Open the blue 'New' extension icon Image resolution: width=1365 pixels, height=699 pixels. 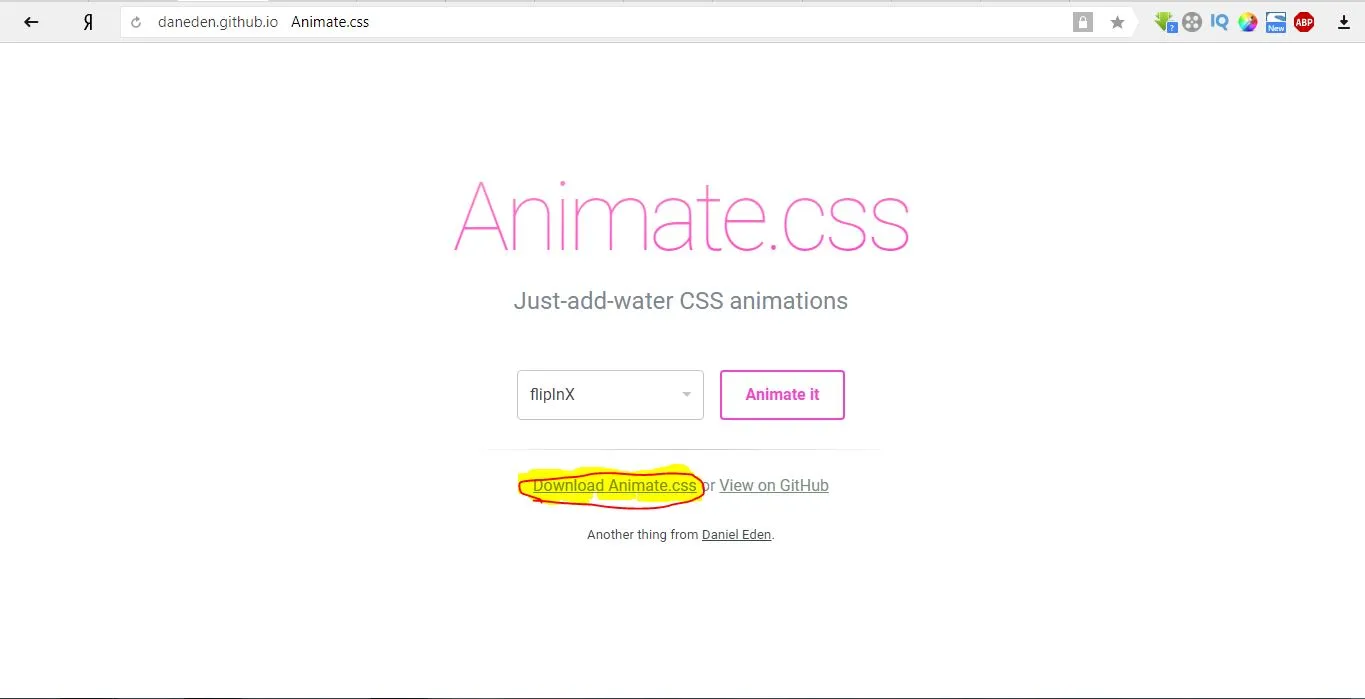click(x=1275, y=22)
